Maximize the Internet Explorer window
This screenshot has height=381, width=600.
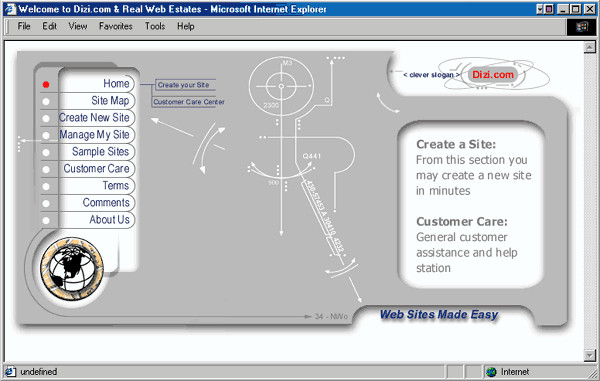tap(575, 9)
